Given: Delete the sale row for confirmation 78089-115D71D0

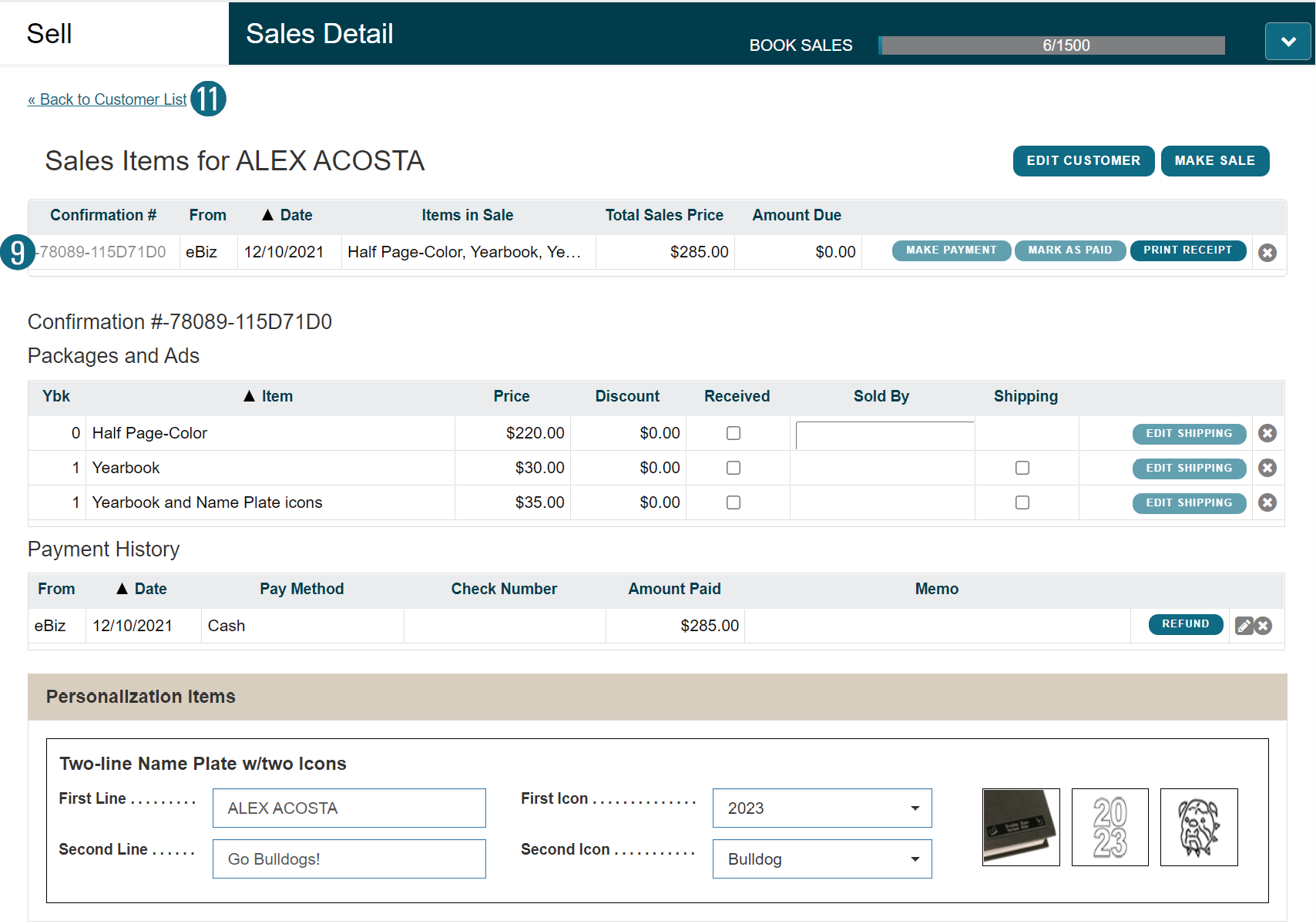Looking at the screenshot, I should [1267, 253].
